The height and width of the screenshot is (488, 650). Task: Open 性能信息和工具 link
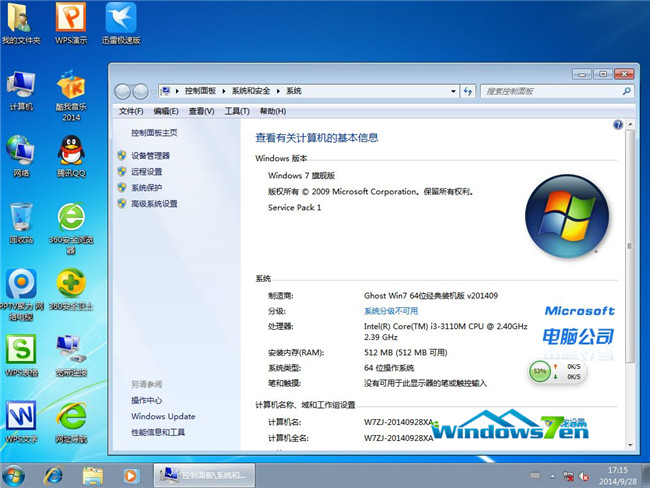click(158, 432)
